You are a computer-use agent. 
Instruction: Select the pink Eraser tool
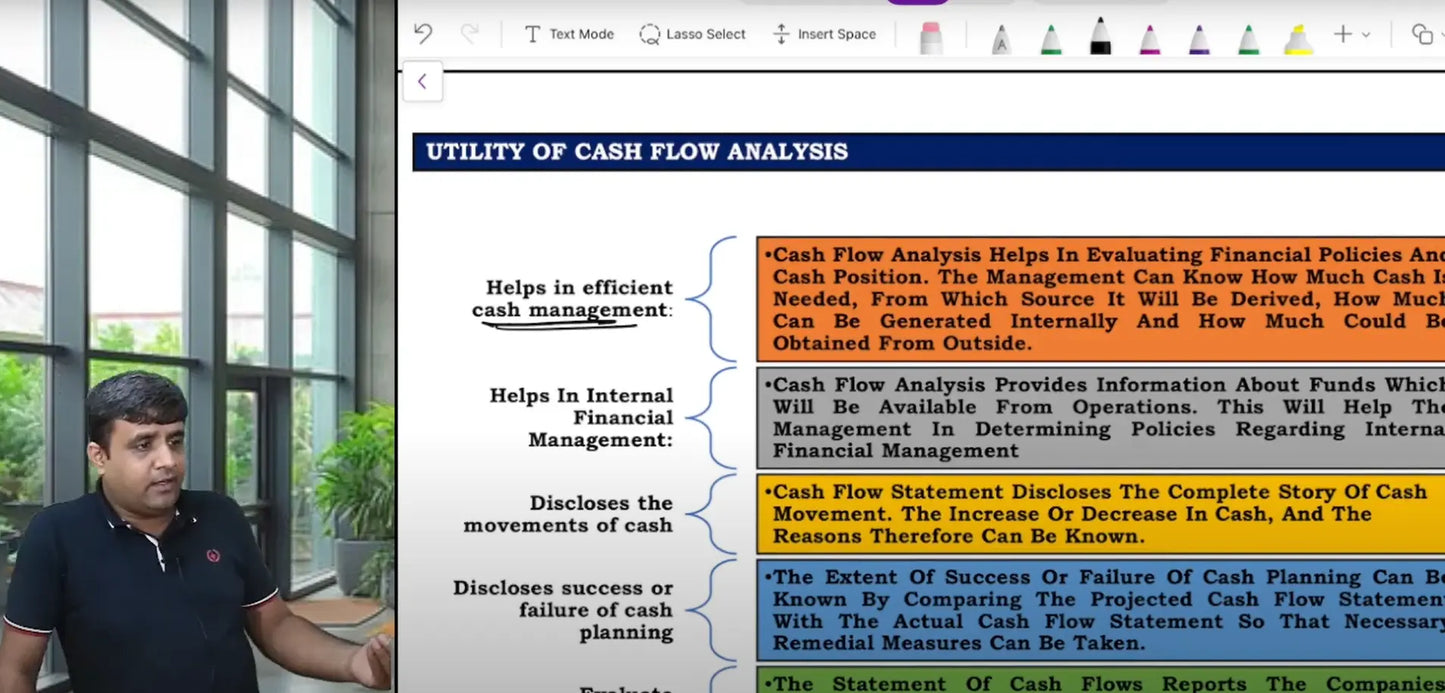tap(931, 37)
